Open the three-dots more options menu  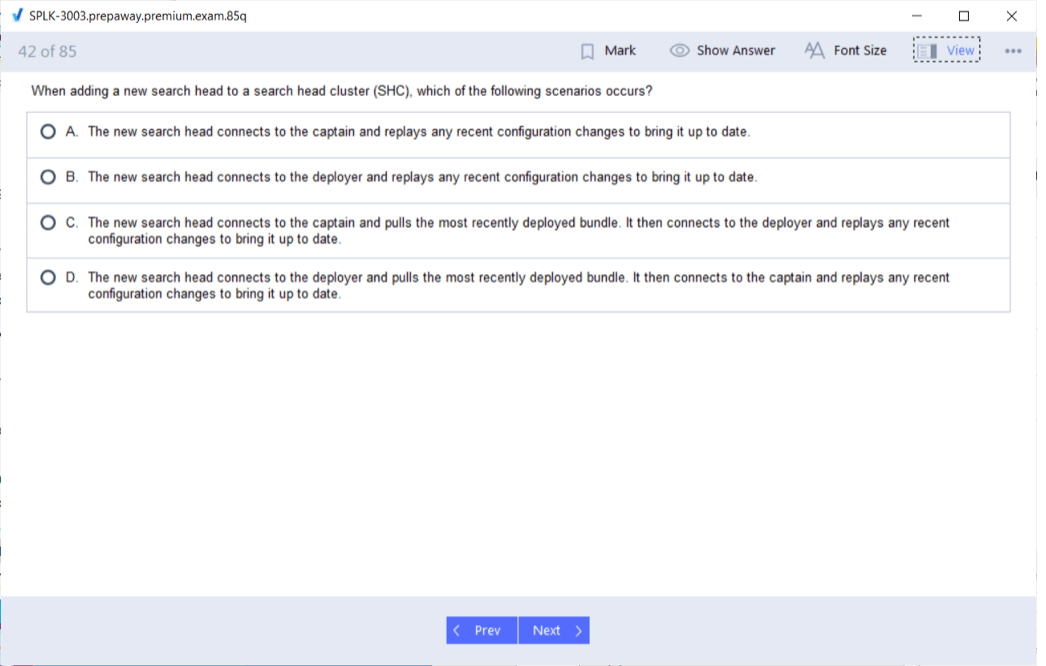tap(1013, 51)
